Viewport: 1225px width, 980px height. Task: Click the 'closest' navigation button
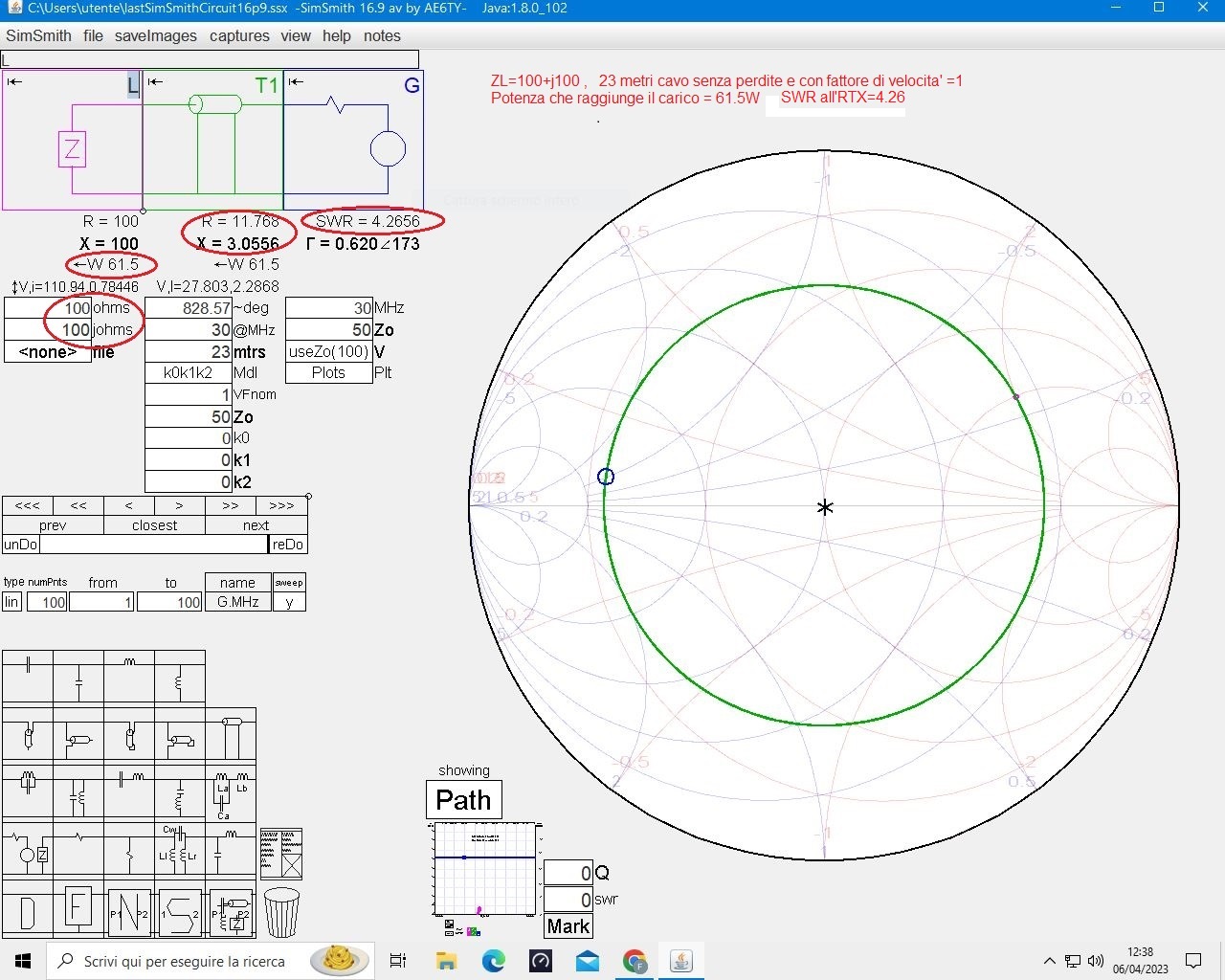(155, 525)
